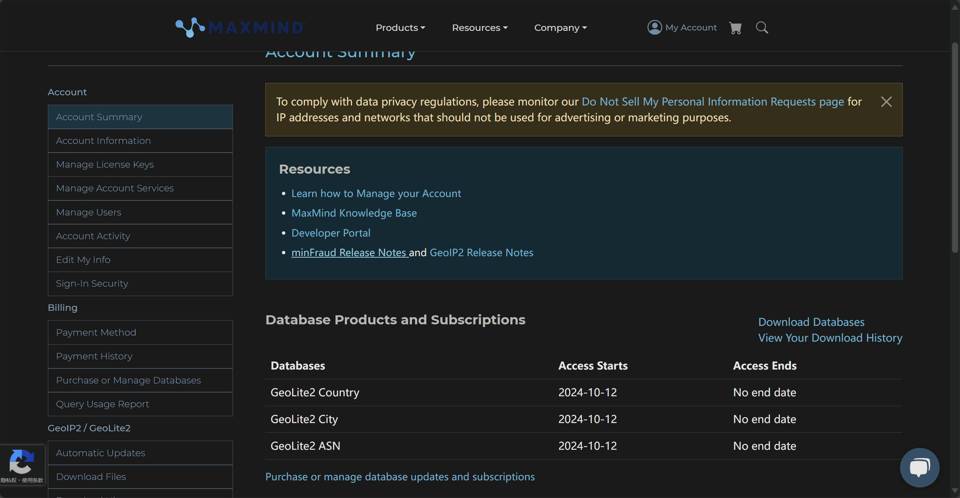This screenshot has height=498, width=960.
Task: Open the live chat bubble
Action: tap(919, 467)
